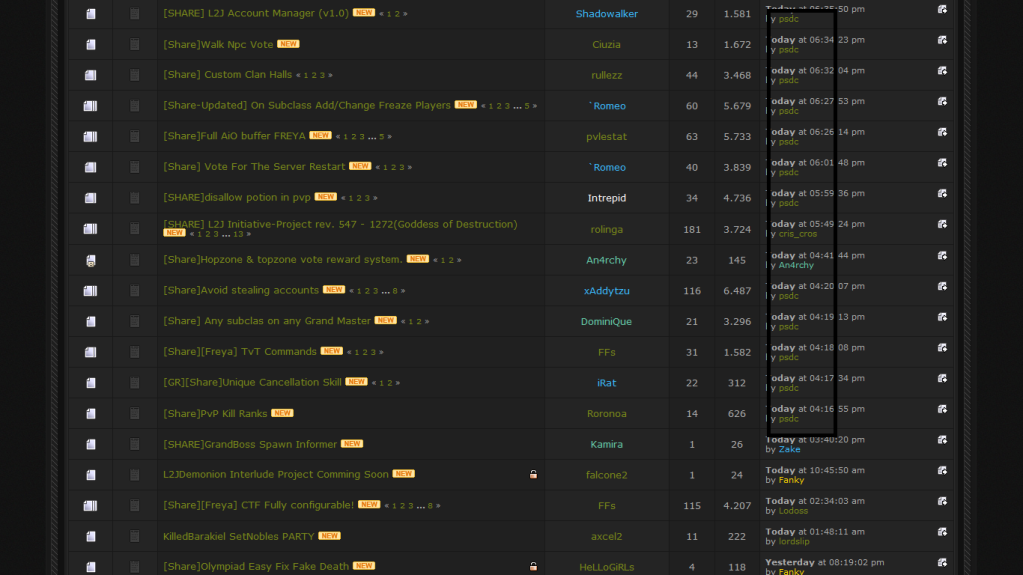Click topic status icon for Hopzone & topzone vote
Image resolution: width=1023 pixels, height=575 pixels.
91,260
